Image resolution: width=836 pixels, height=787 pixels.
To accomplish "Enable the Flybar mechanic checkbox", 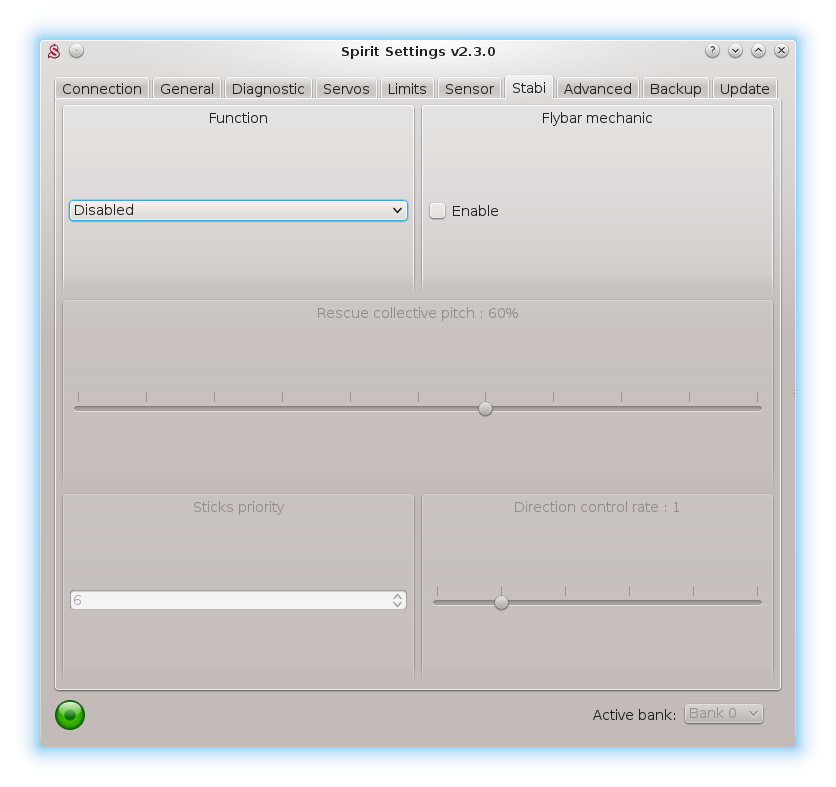I will (438, 211).
